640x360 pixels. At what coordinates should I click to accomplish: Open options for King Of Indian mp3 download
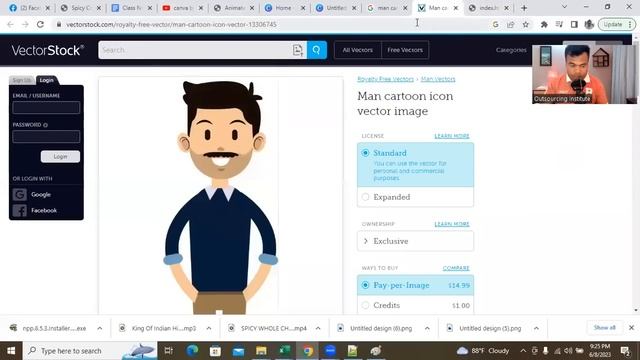[209, 328]
